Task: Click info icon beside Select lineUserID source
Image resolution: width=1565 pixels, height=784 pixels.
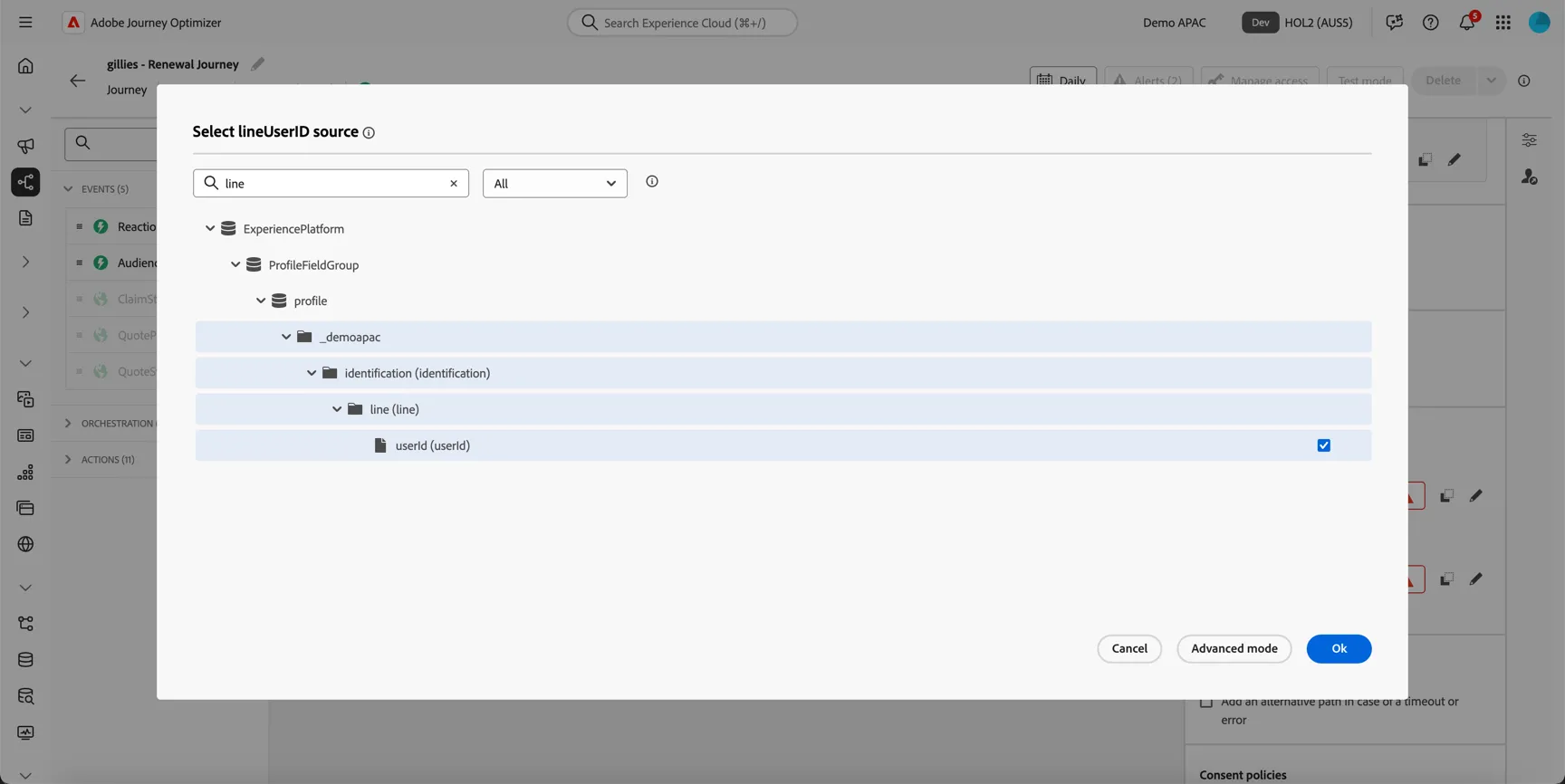Action: (369, 133)
